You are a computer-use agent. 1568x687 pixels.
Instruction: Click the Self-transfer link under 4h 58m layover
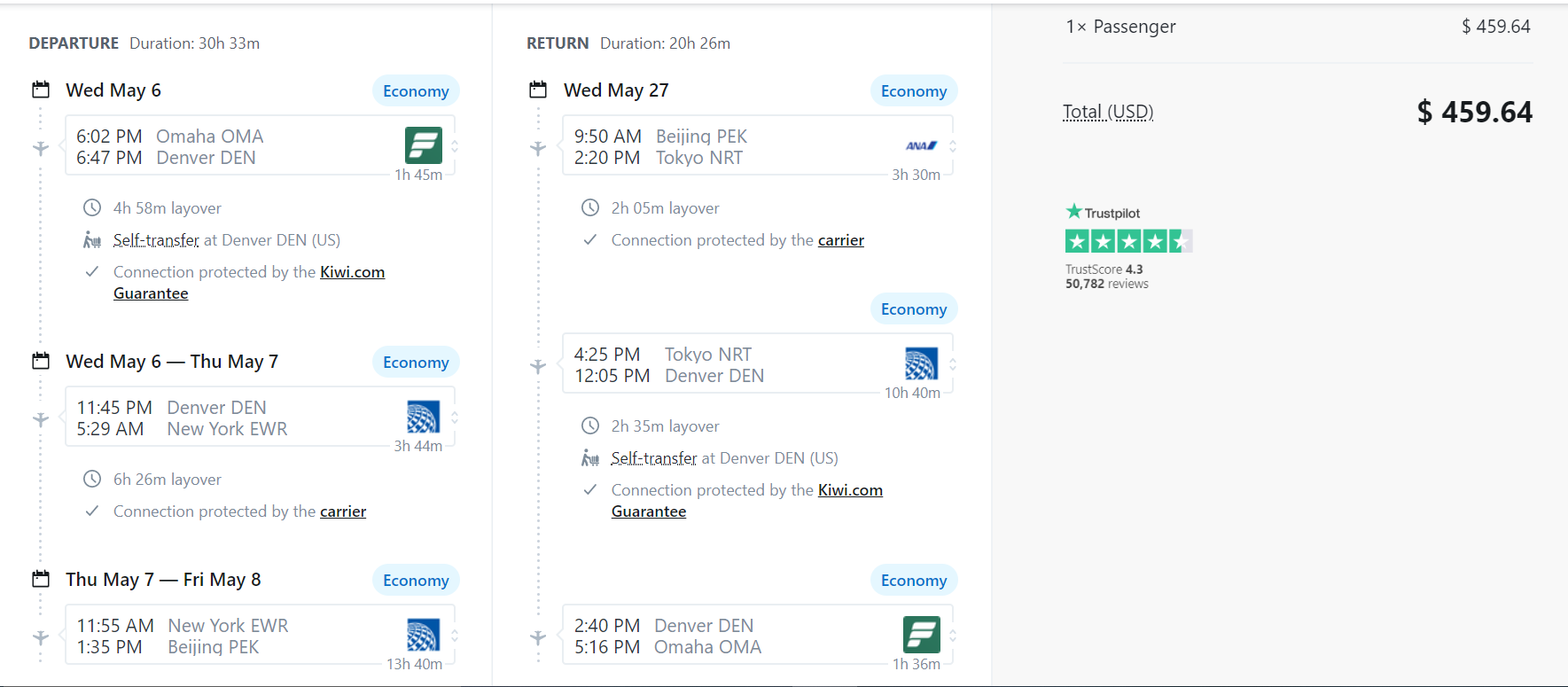click(156, 240)
